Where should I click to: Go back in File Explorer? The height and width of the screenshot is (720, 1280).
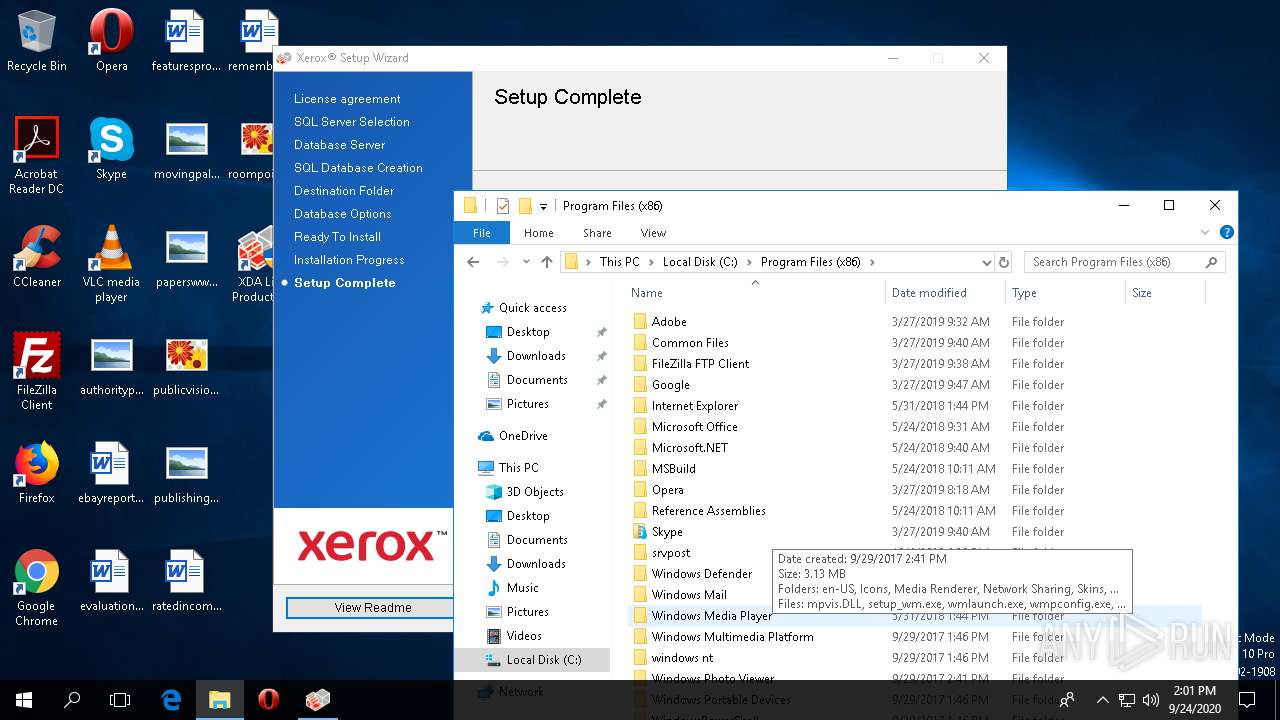[x=473, y=262]
